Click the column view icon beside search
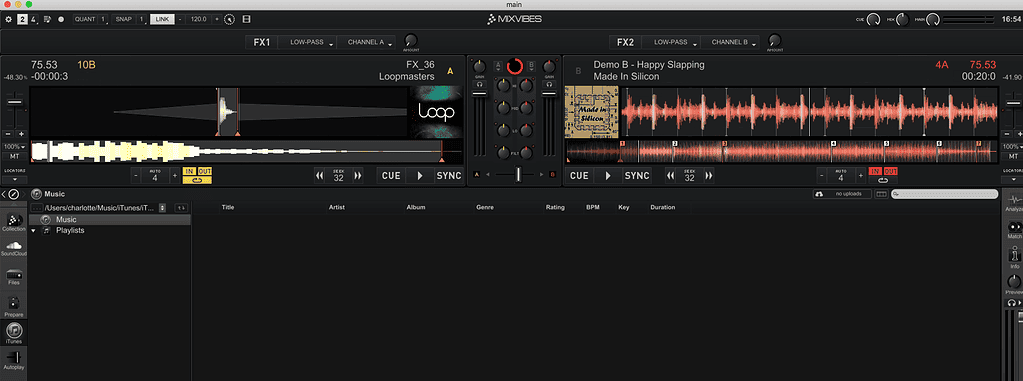The width and height of the screenshot is (1023, 381). pyautogui.click(x=881, y=194)
